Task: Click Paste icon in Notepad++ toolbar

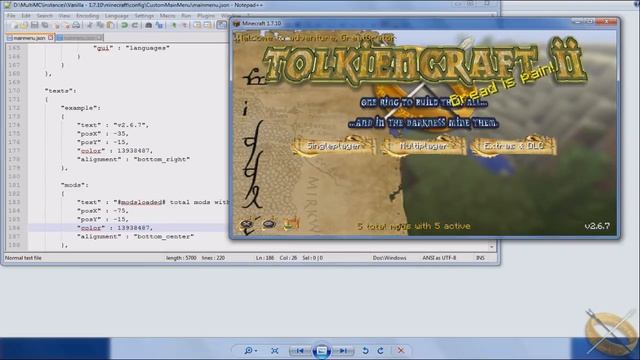Action: click(x=110, y=25)
